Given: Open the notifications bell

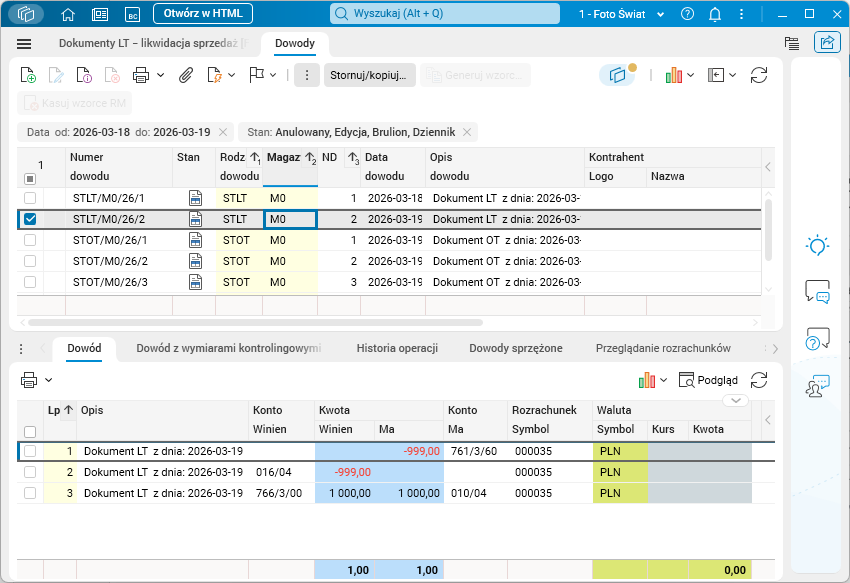Looking at the screenshot, I should [715, 14].
